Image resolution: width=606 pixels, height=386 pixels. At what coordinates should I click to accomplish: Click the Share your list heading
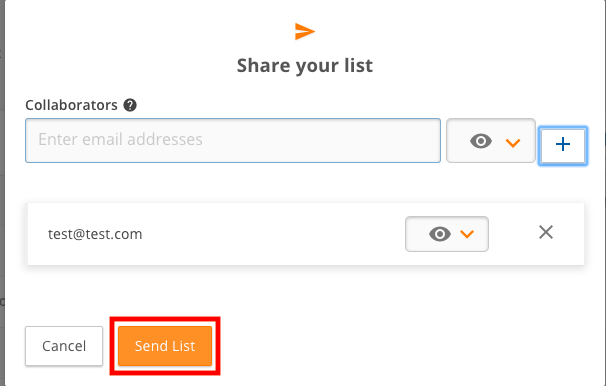point(305,66)
